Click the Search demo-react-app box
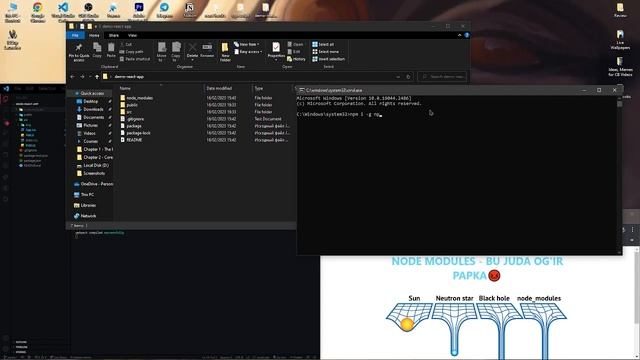This screenshot has width=640, height=360. tap(442, 77)
